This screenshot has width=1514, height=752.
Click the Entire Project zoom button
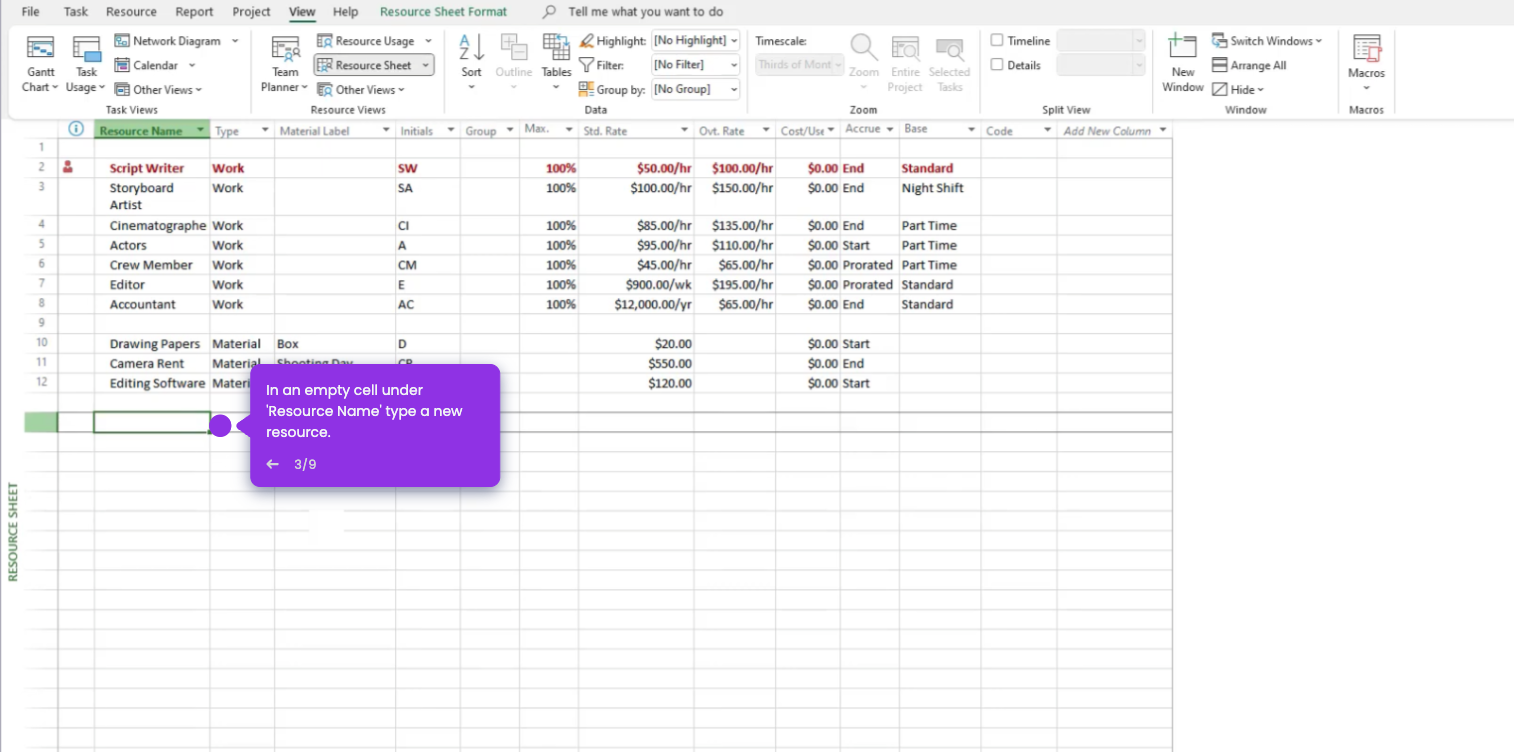[905, 63]
